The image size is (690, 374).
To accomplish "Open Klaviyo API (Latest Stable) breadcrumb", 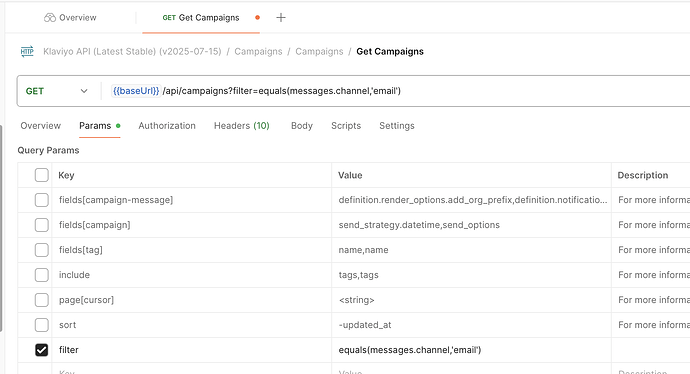I will coord(132,51).
